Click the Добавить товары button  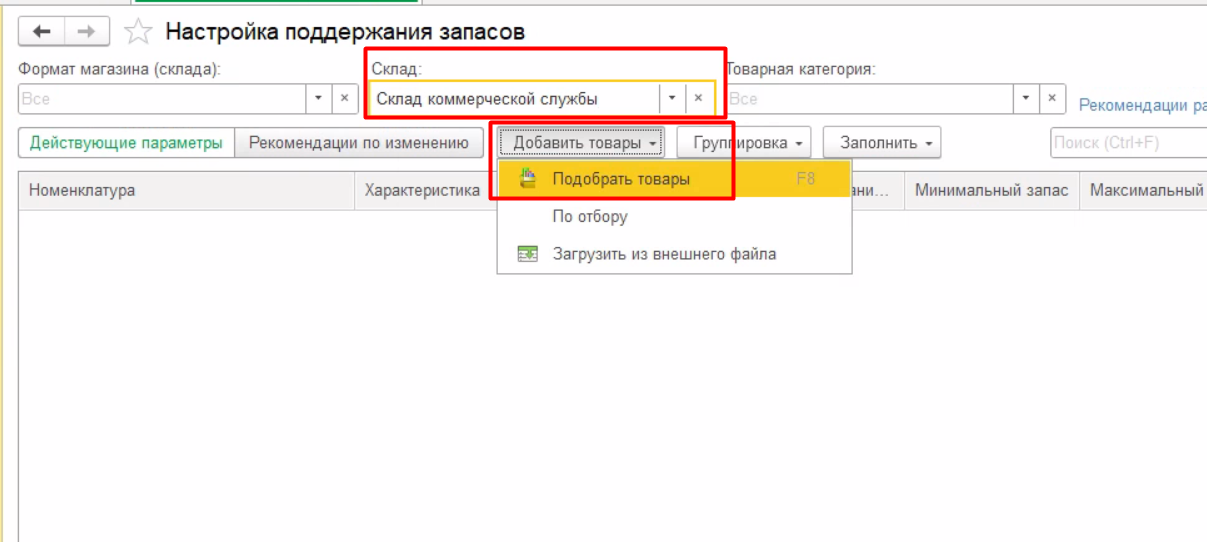(x=584, y=143)
